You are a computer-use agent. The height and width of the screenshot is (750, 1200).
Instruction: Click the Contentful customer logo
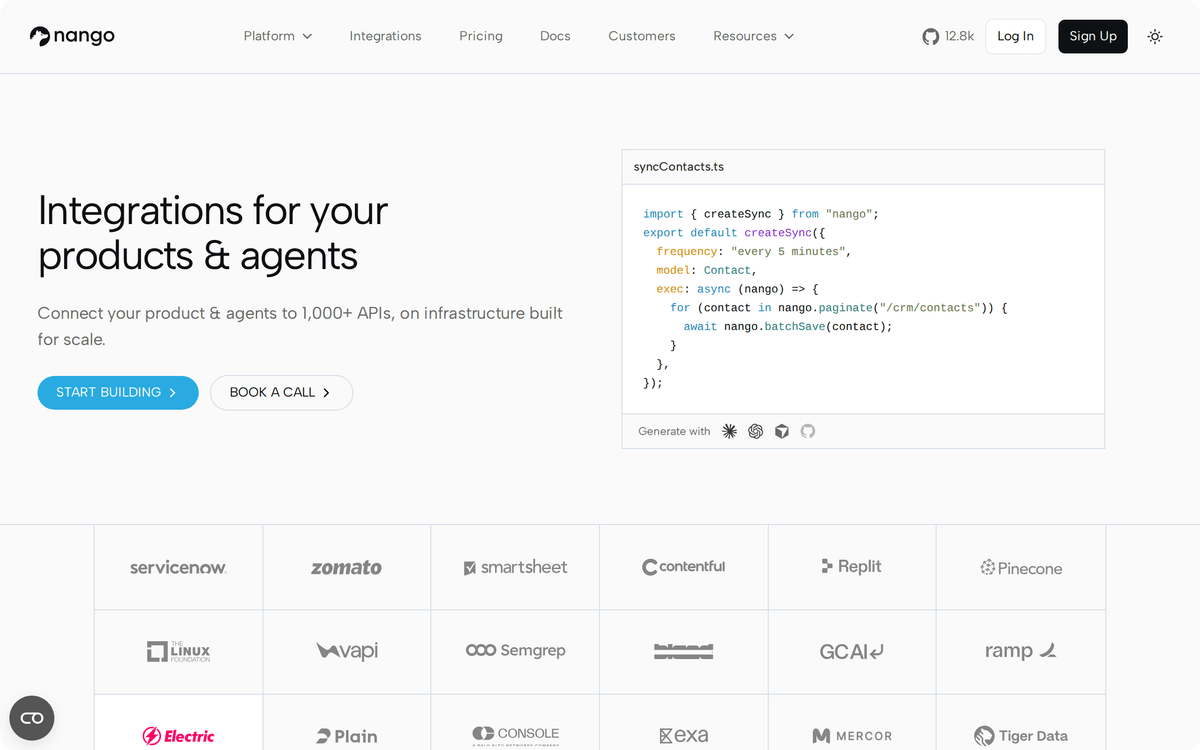684,567
